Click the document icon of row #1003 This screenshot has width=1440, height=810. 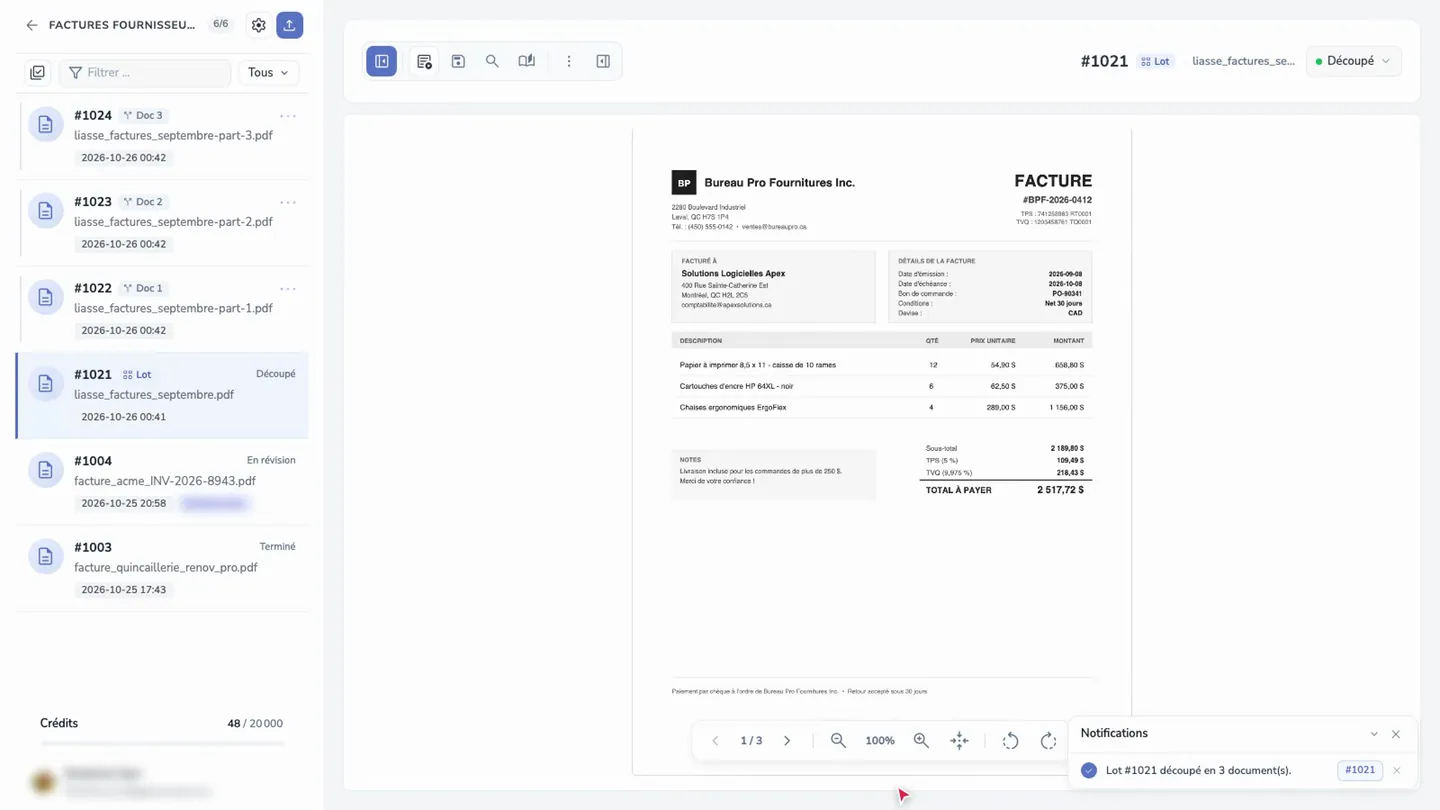pos(46,557)
